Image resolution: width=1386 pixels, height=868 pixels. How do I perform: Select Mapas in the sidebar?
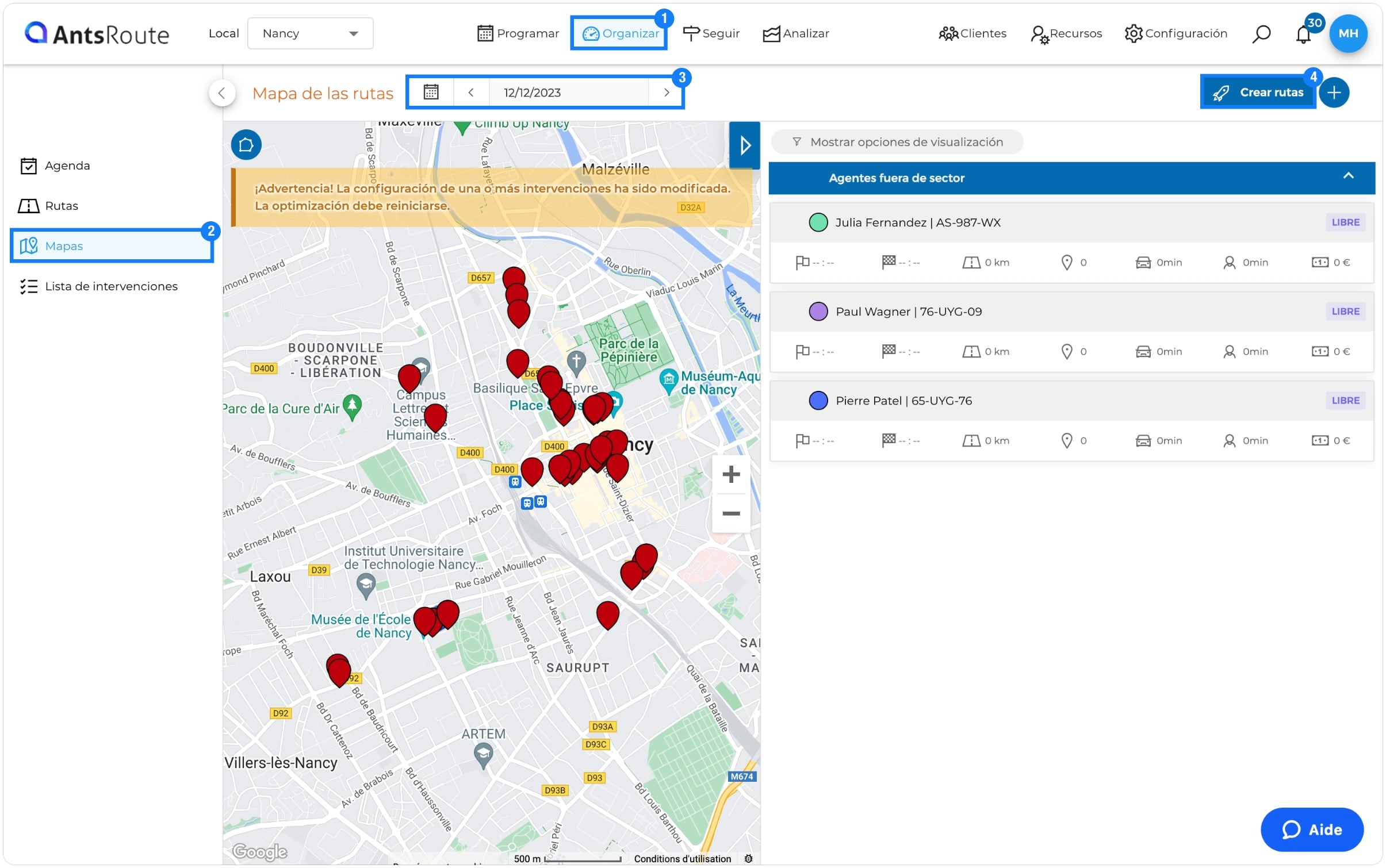[x=112, y=246]
